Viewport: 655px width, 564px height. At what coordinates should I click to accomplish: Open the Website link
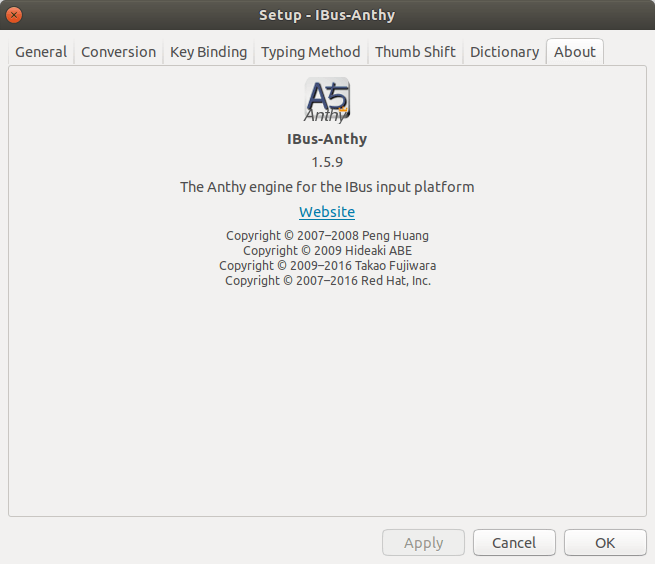[x=327, y=212]
